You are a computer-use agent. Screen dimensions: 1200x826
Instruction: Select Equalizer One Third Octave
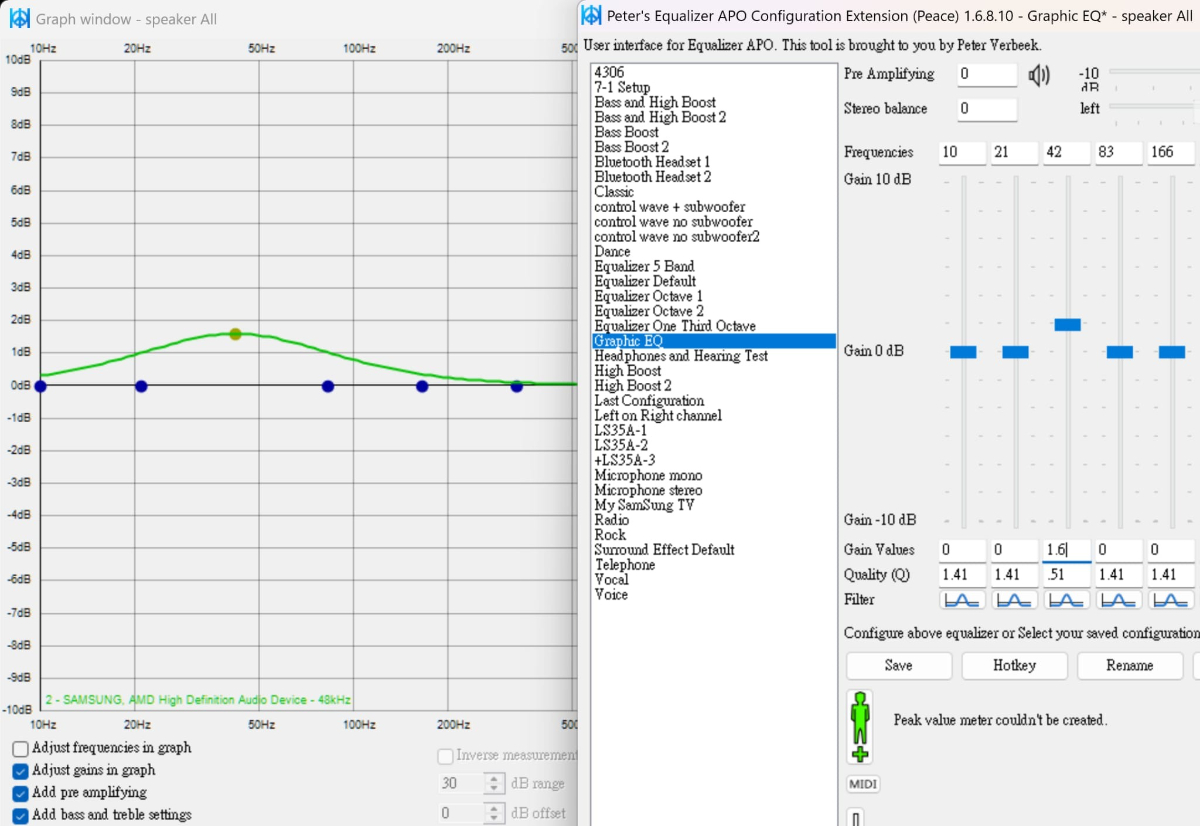click(x=675, y=326)
